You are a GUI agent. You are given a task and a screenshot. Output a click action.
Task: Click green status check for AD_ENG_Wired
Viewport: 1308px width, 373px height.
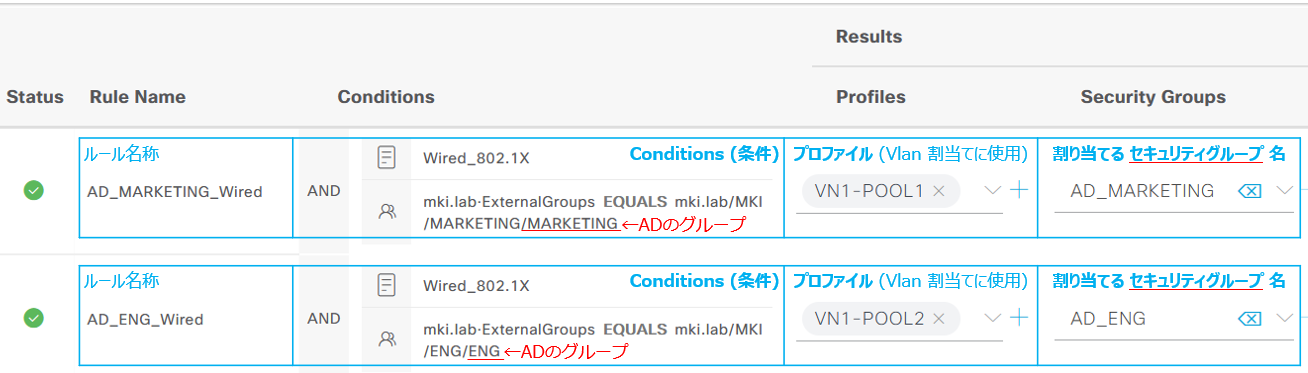34,318
